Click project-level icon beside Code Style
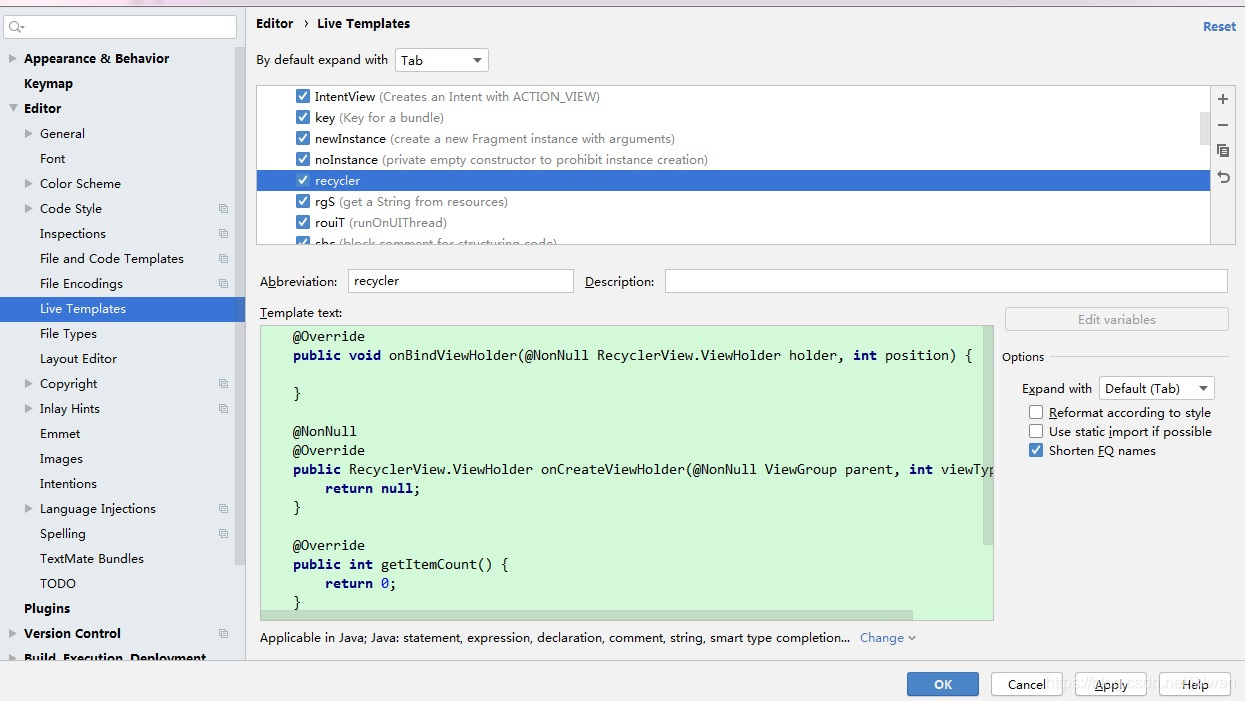The height and width of the screenshot is (701, 1245). pos(223,209)
